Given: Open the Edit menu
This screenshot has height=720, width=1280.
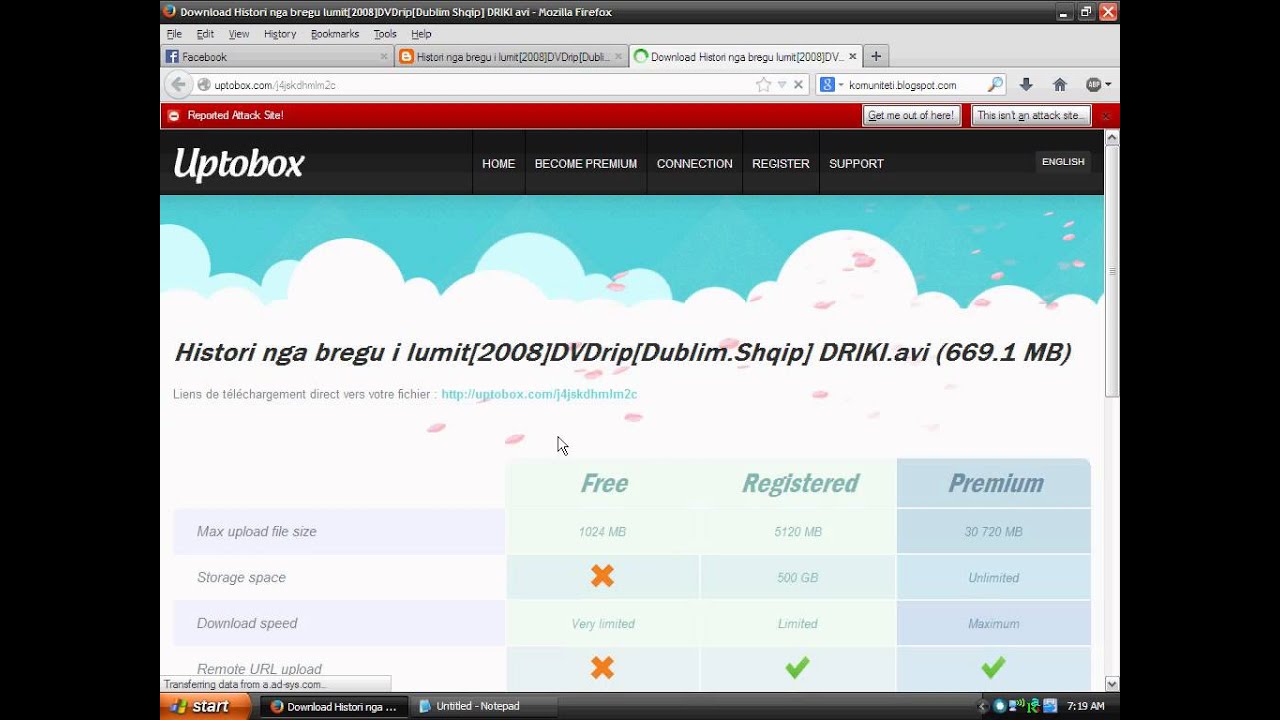Looking at the screenshot, I should [205, 34].
